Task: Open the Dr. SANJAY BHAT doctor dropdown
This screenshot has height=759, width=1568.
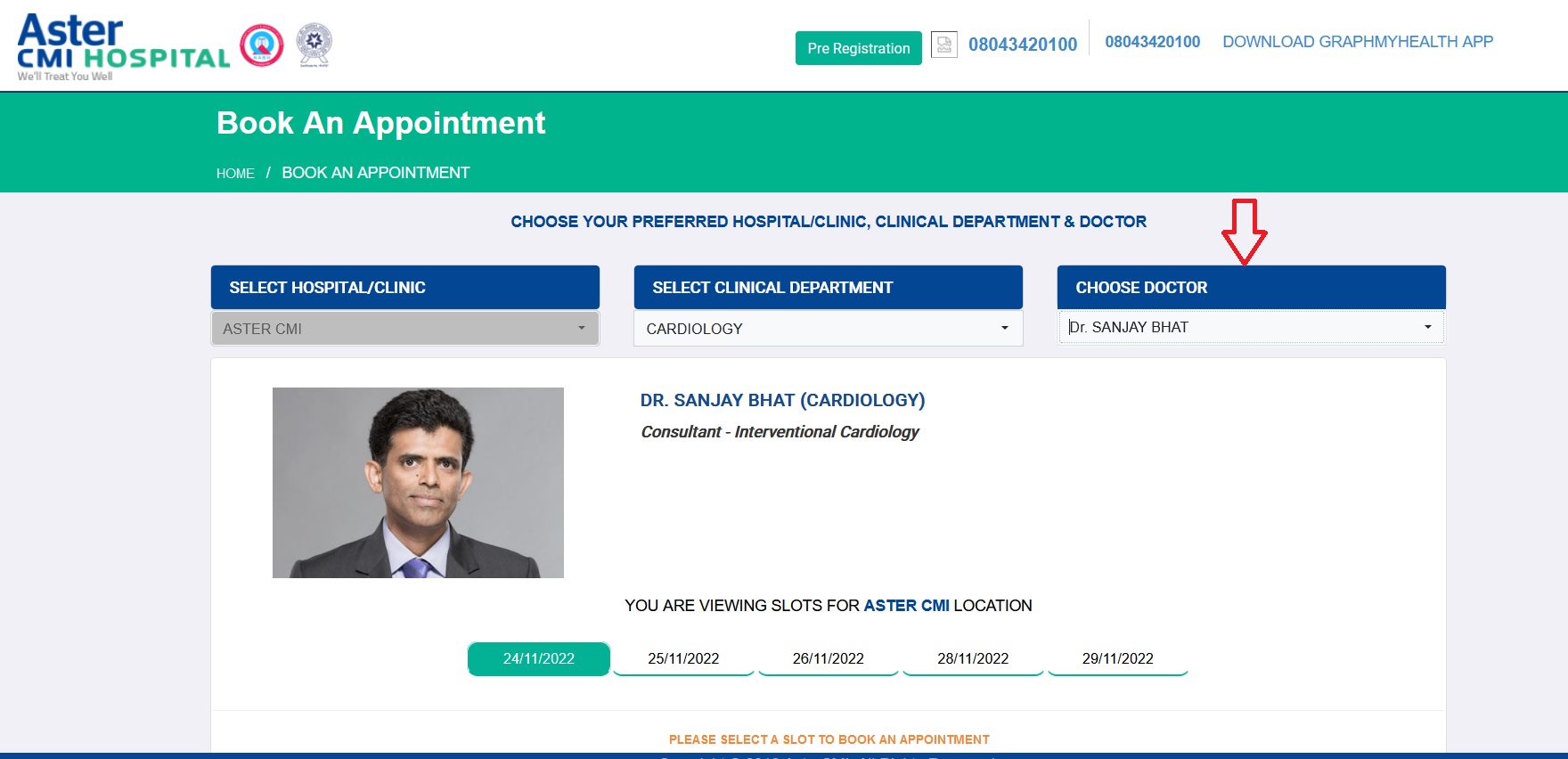Action: tap(1250, 327)
